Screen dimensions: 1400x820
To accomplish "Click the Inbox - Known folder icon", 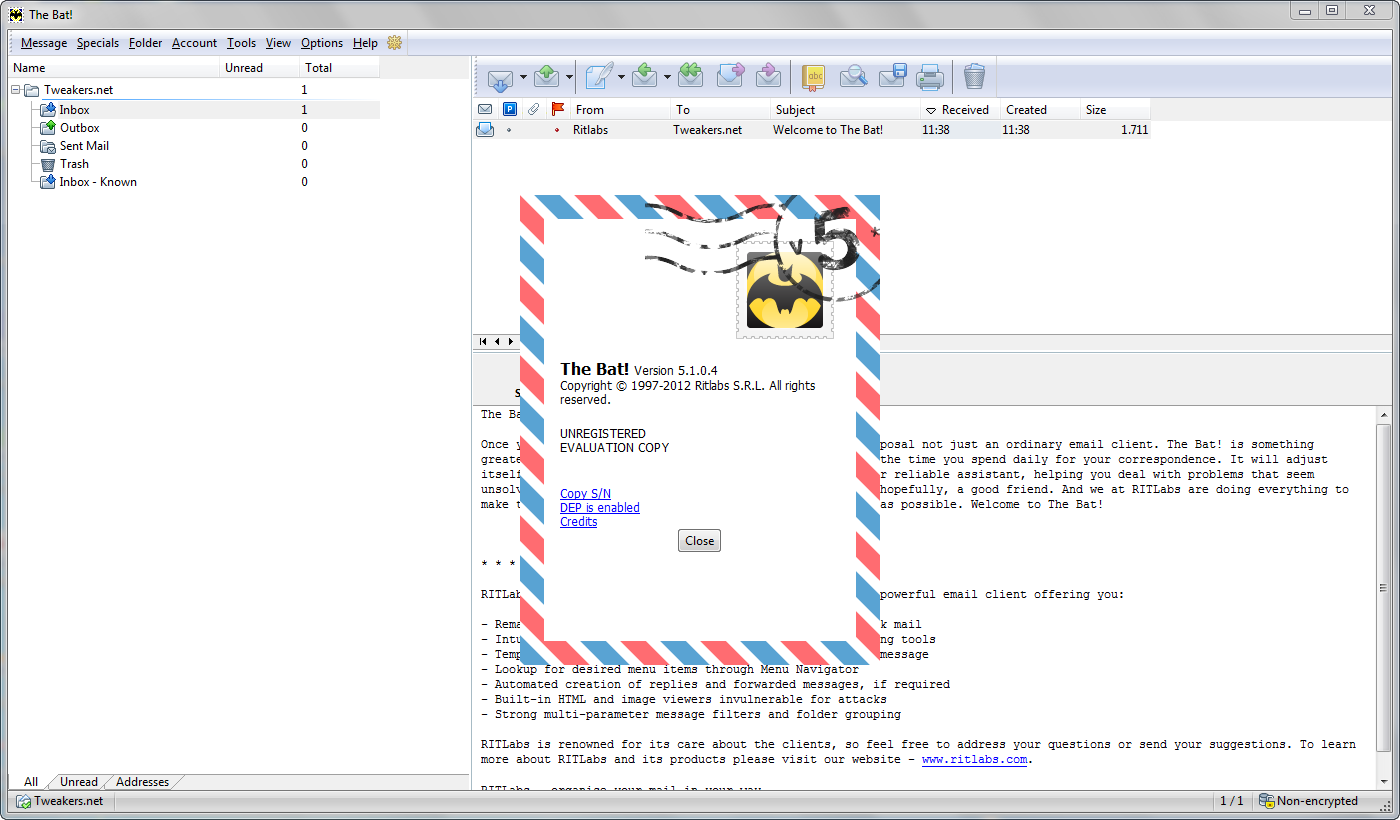I will pyautogui.click(x=48, y=182).
